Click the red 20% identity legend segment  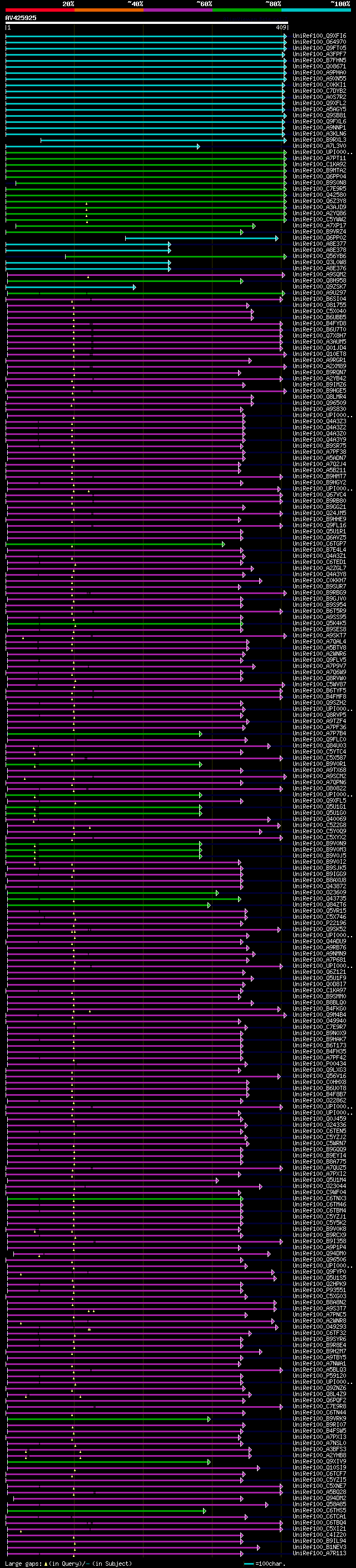coord(39,10)
